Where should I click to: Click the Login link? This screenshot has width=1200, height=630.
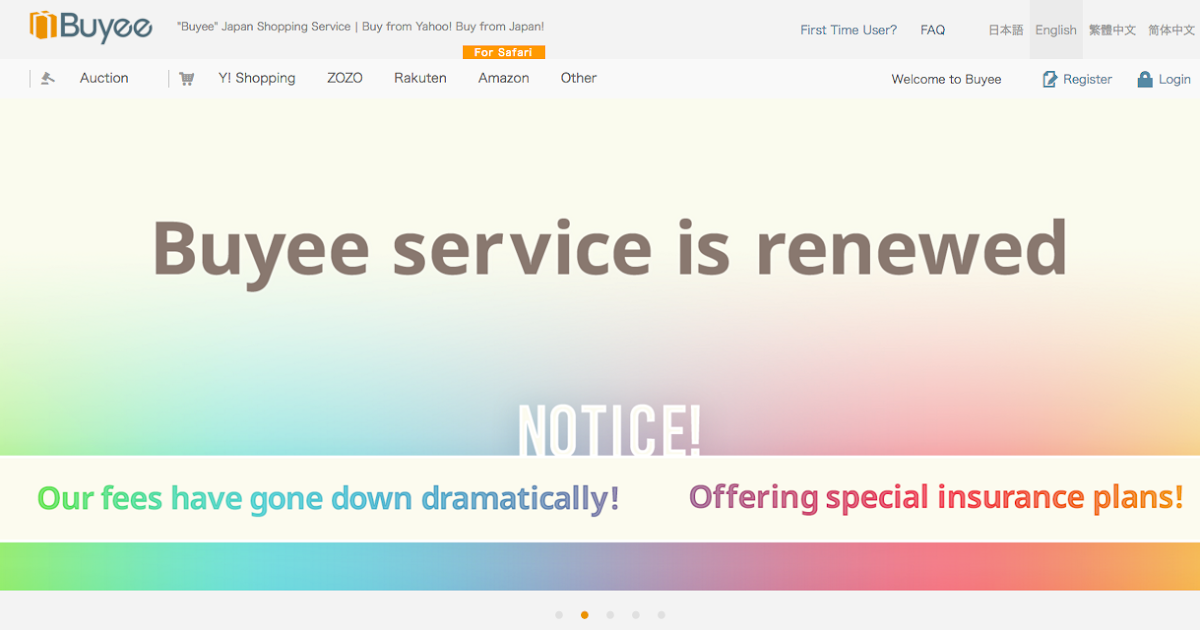[x=1175, y=79]
